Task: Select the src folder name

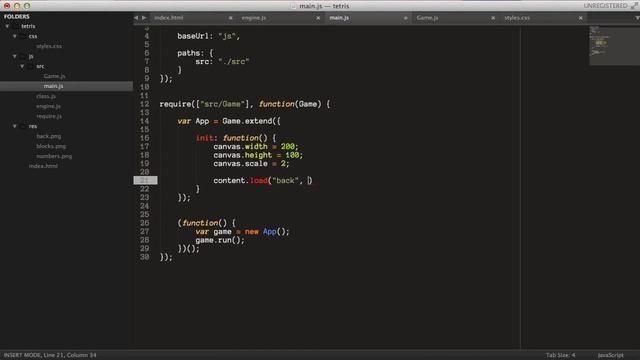Action: 40,66
